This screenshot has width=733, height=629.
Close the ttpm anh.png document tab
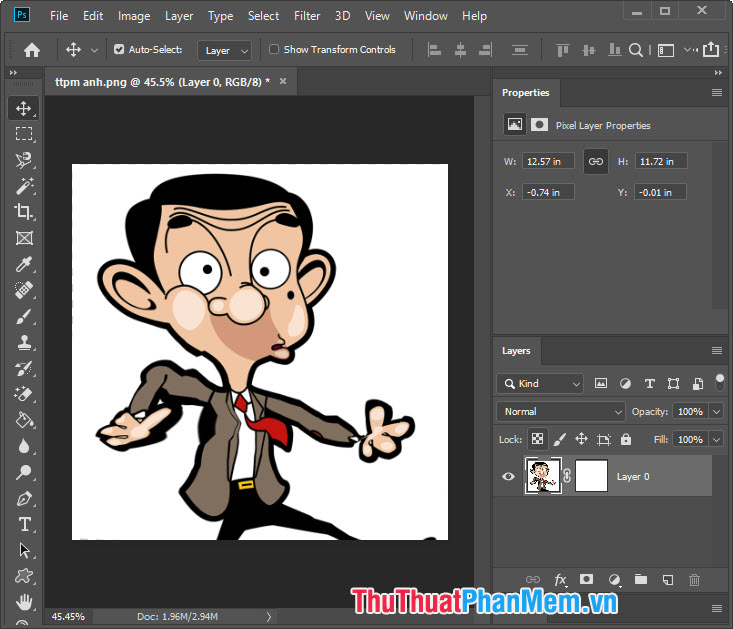click(283, 81)
